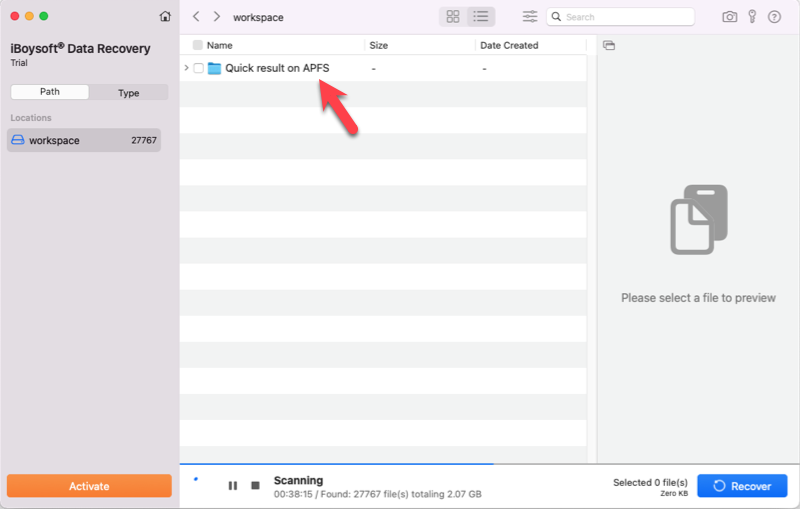Select the Path tab

pos(49,92)
